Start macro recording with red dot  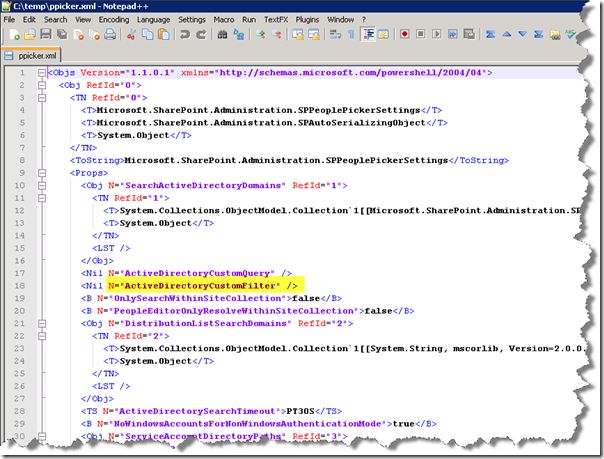coord(404,34)
